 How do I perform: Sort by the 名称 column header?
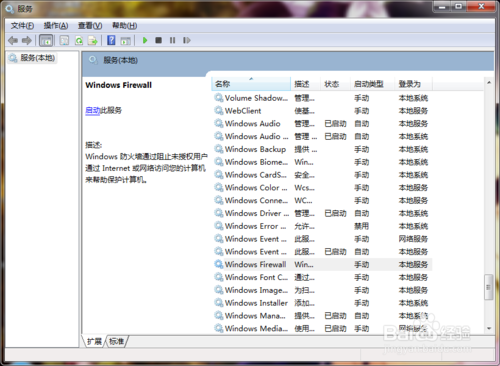click(251, 84)
